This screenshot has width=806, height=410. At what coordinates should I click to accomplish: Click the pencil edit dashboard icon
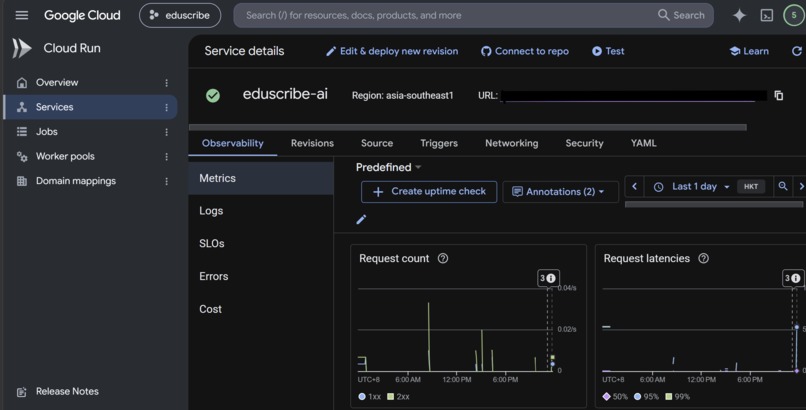pyautogui.click(x=361, y=219)
